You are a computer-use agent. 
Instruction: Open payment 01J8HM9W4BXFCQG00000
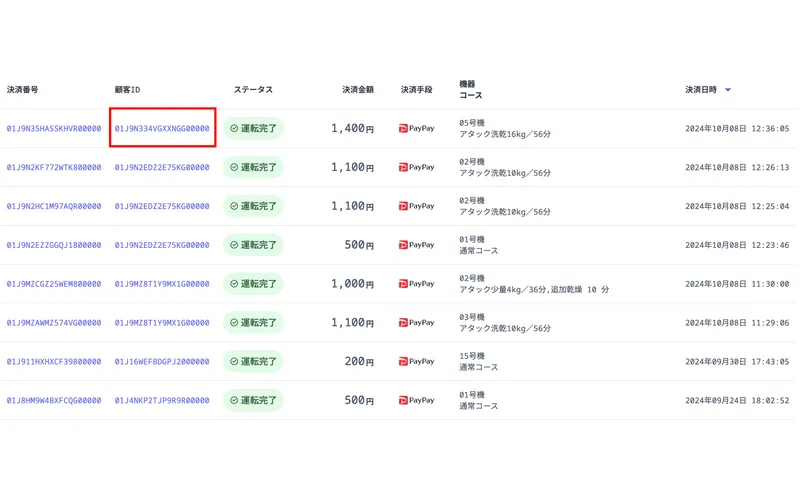click(54, 401)
